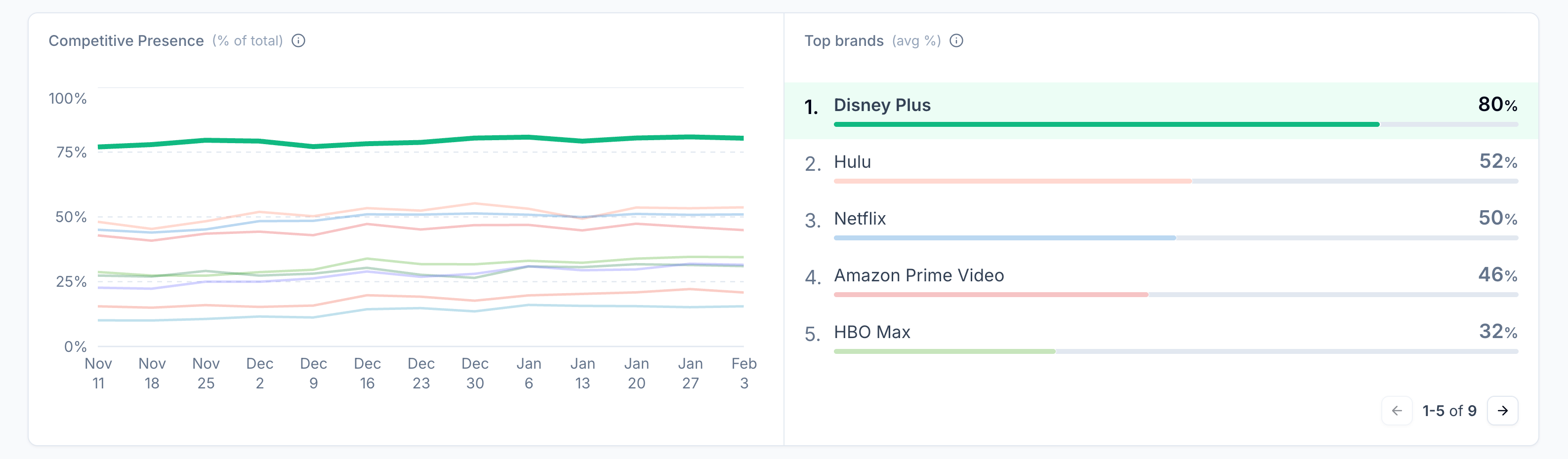
Task: Toggle Netflix highlighting in the list
Action: (860, 218)
